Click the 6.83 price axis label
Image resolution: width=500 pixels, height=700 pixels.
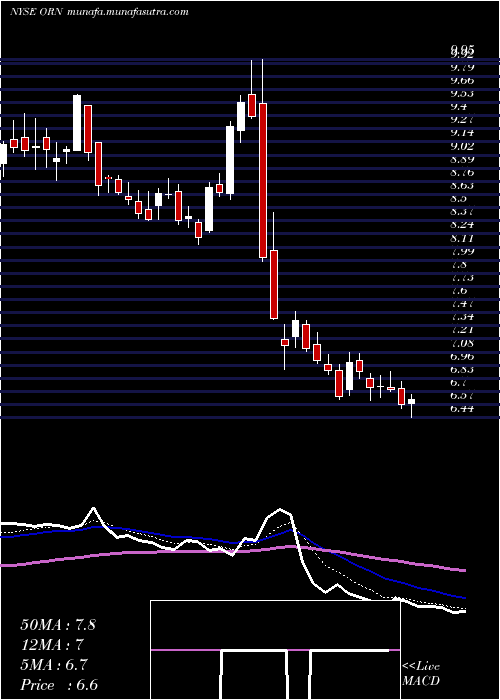click(x=462, y=369)
